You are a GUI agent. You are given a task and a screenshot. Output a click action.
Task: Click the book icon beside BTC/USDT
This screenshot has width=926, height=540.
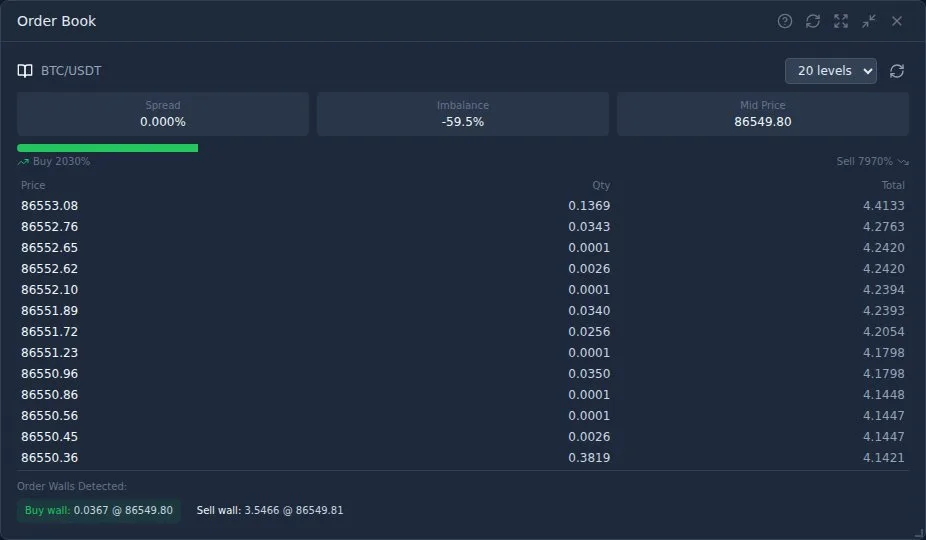click(x=25, y=71)
